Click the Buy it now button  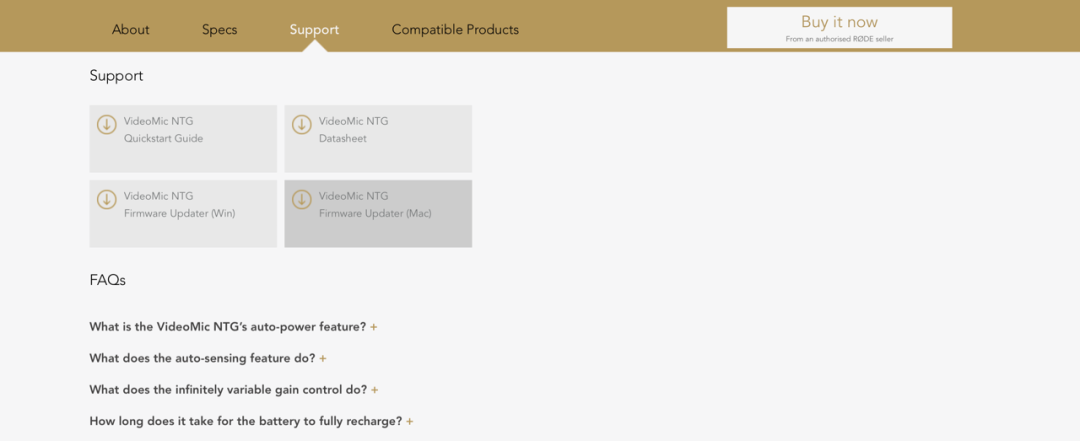[840, 28]
